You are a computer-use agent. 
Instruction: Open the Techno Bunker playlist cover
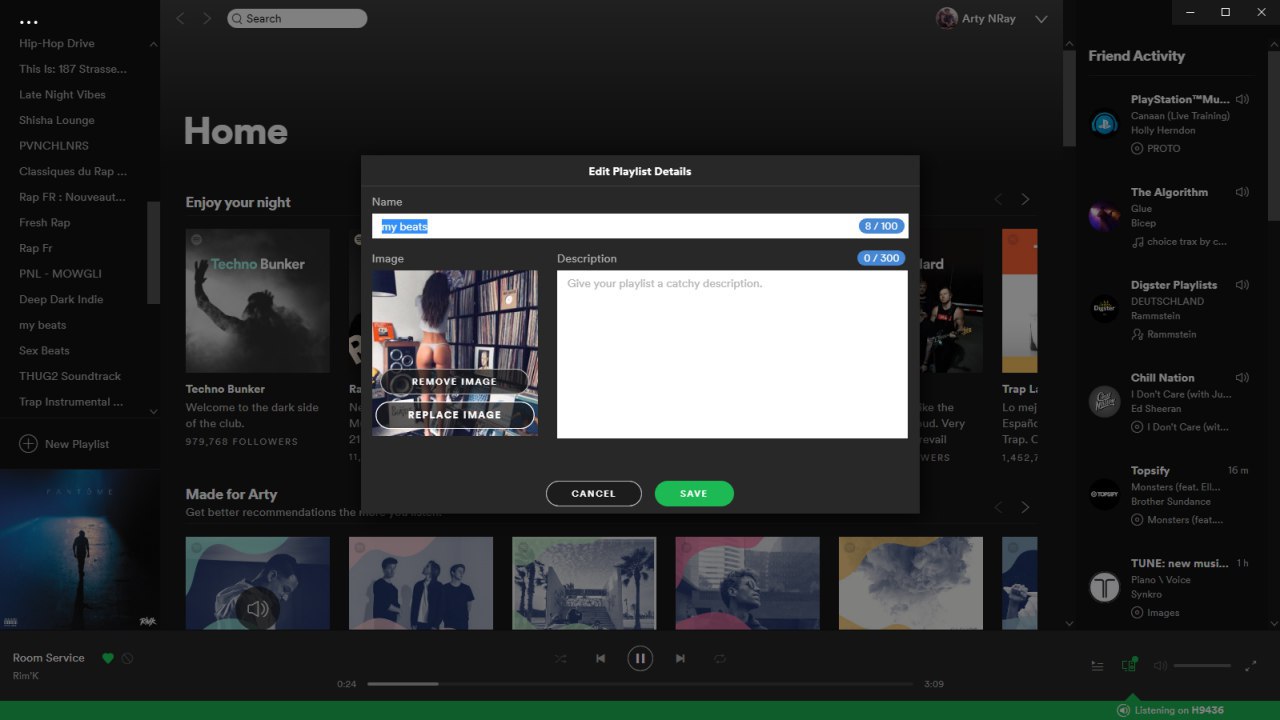click(258, 301)
